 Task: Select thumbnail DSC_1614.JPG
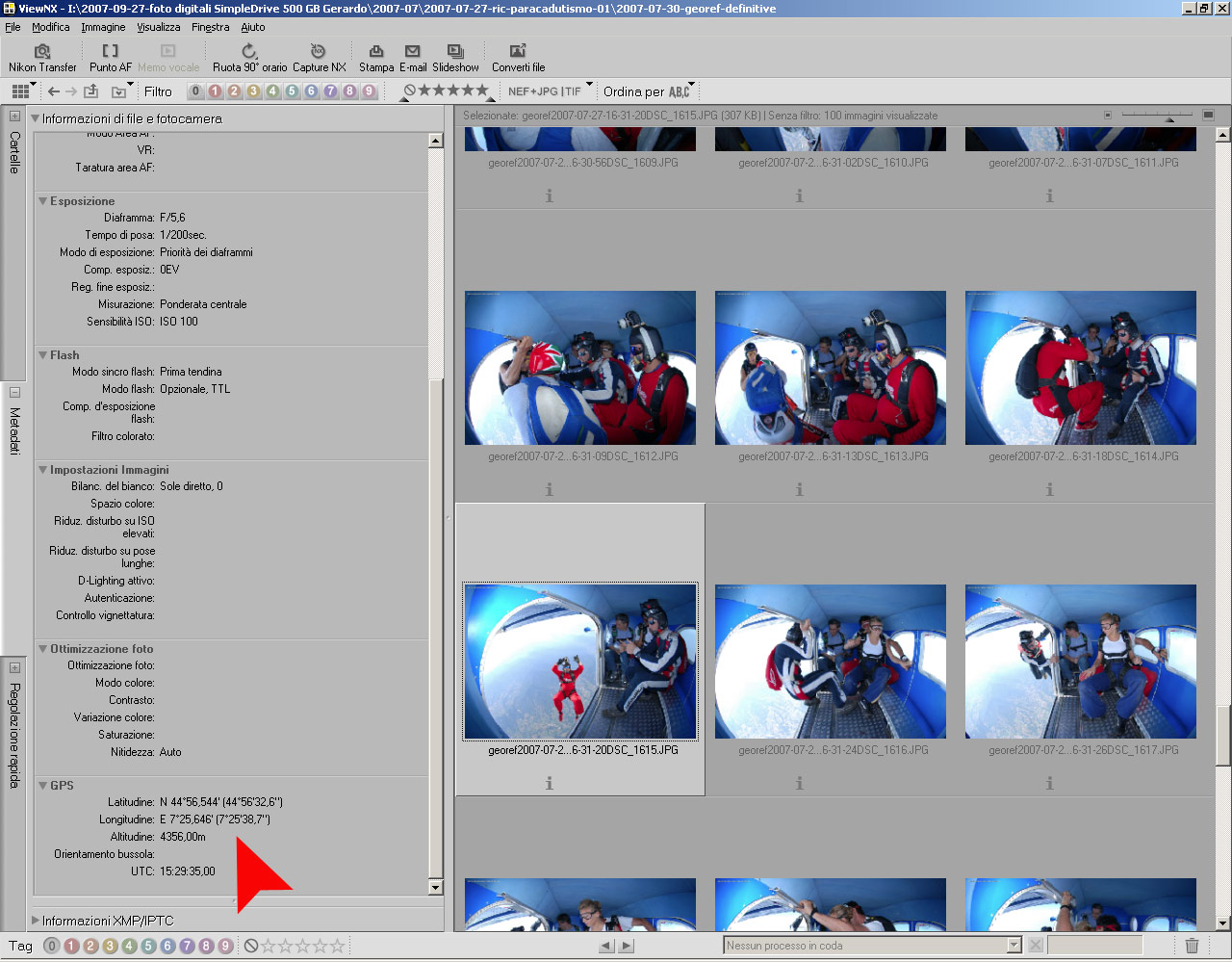[1081, 368]
